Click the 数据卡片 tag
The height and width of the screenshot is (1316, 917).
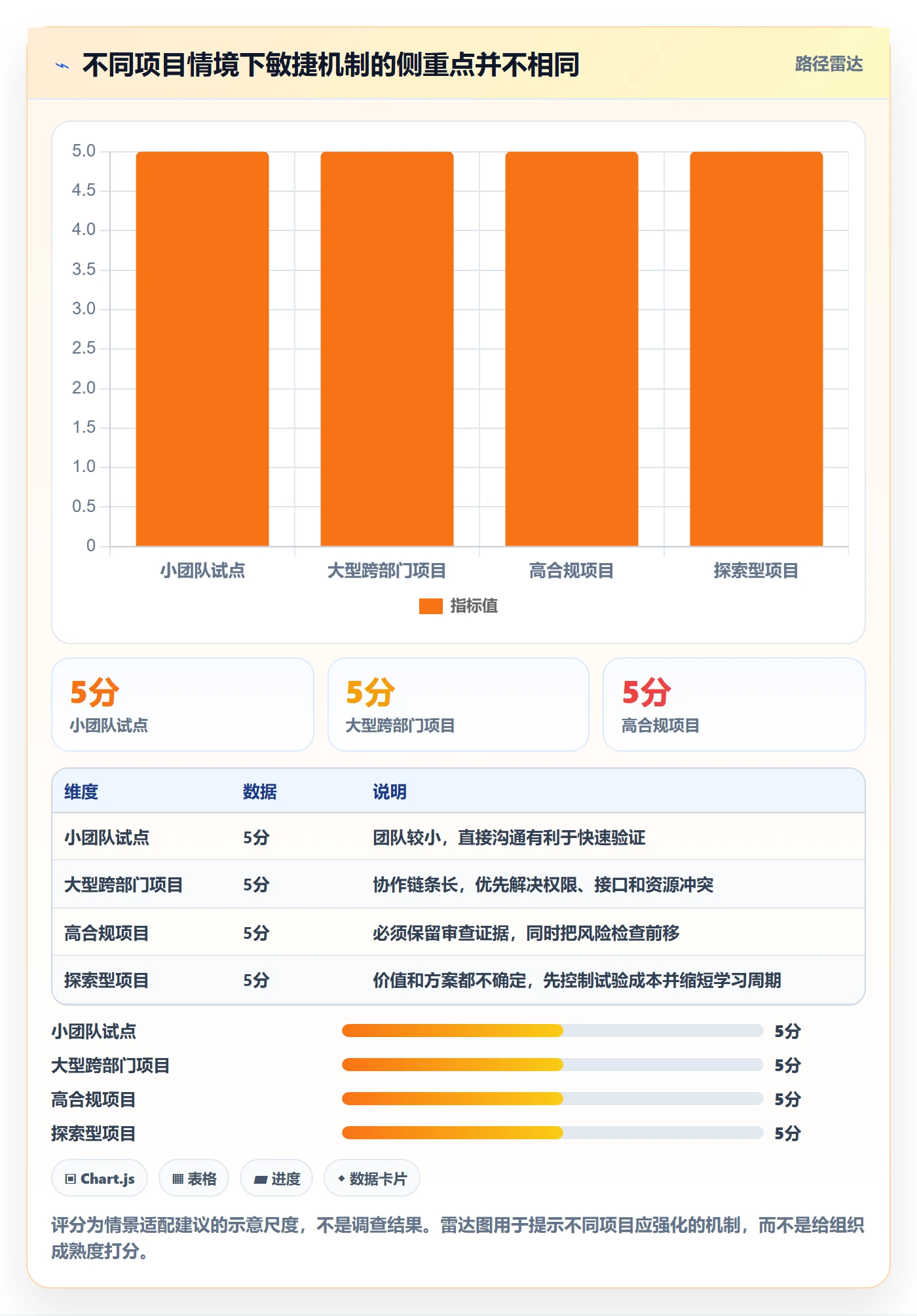372,1179
